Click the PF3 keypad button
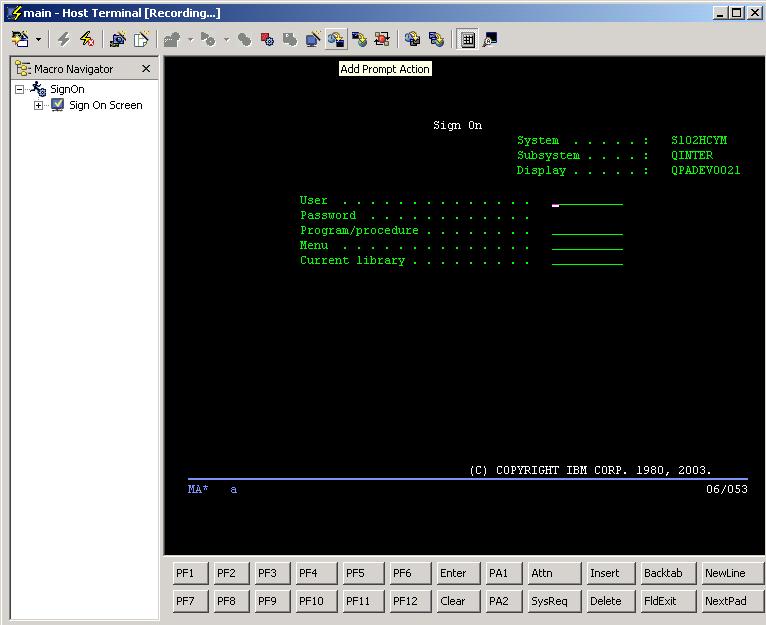This screenshot has height=625, width=766. (273, 573)
